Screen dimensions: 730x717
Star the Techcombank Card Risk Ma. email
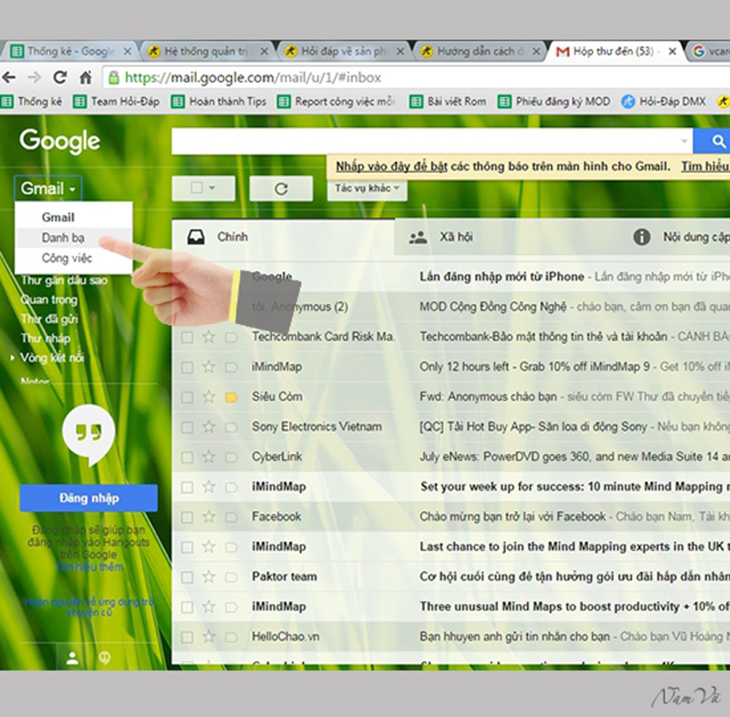click(209, 337)
